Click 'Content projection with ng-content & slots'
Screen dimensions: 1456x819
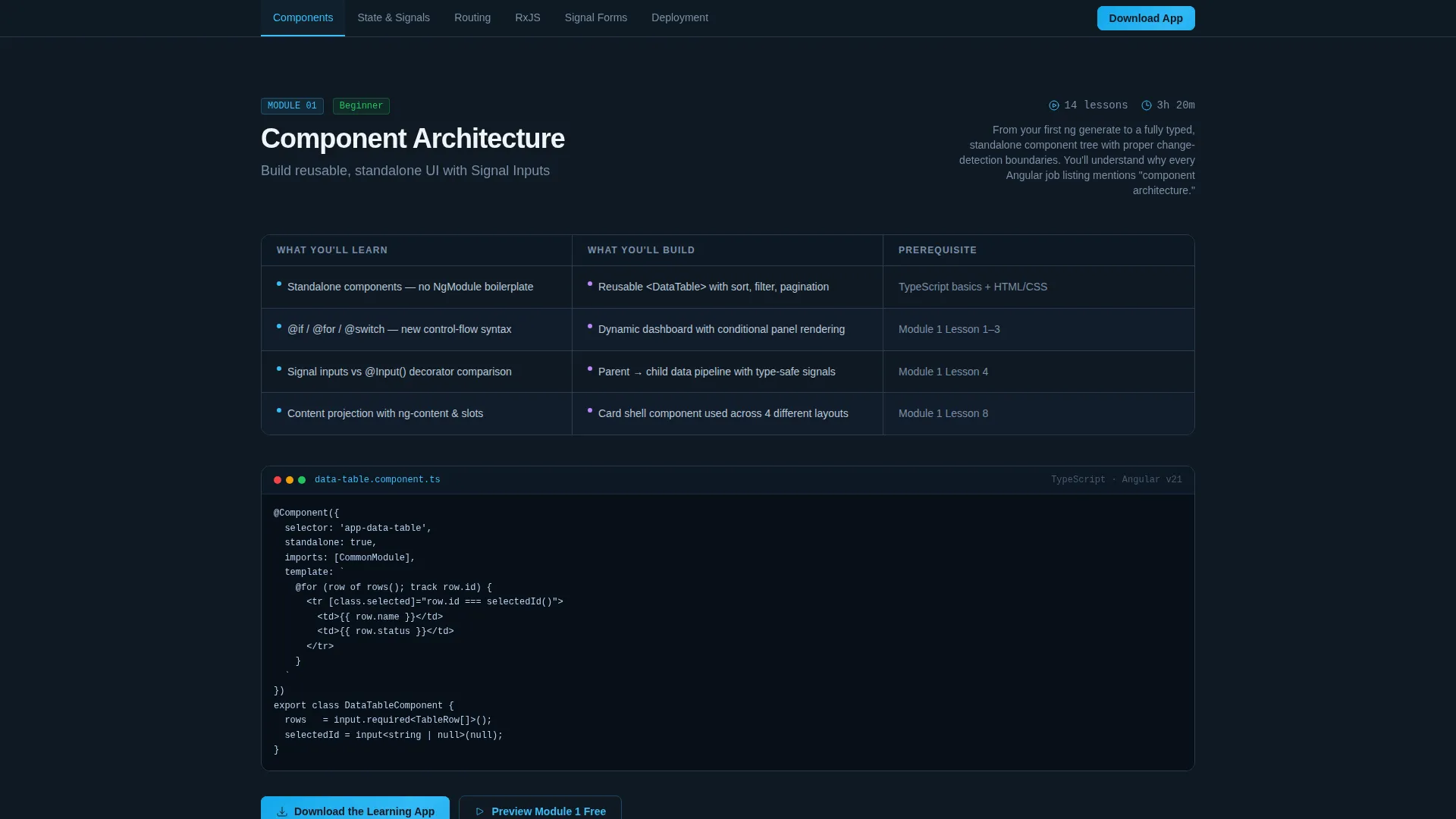point(385,413)
